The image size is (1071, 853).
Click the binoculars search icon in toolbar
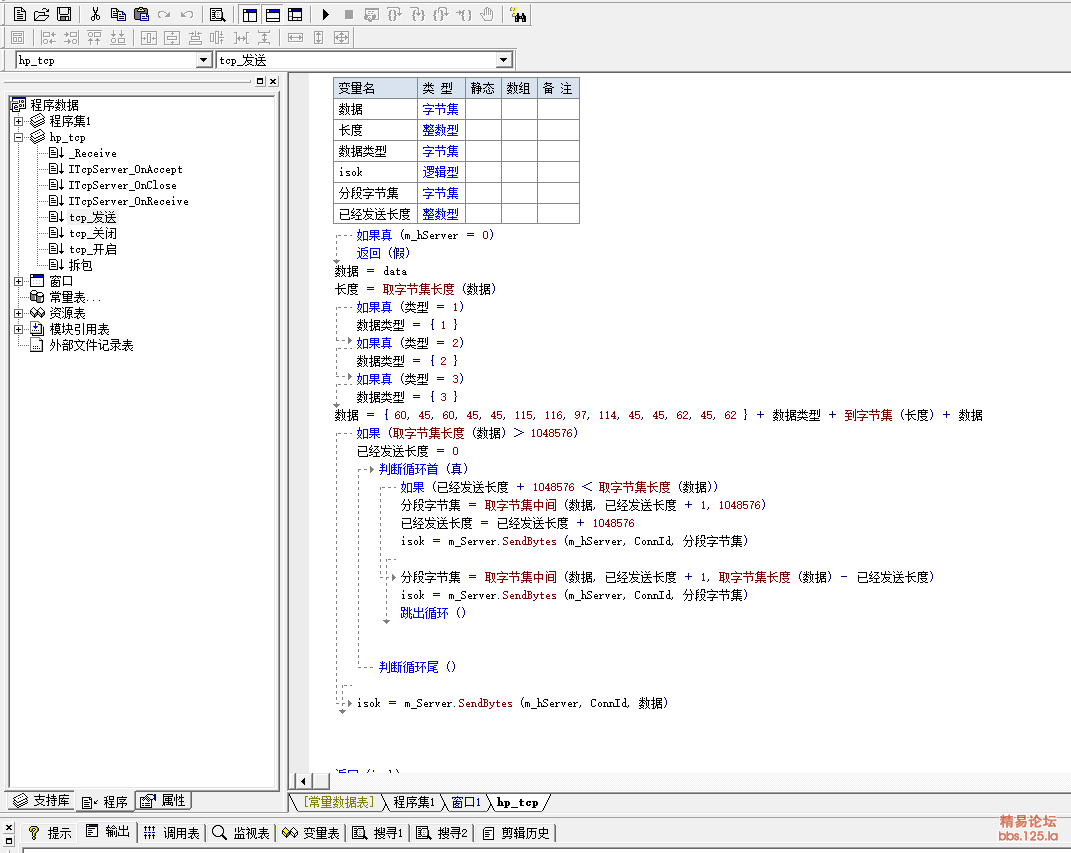pos(518,14)
